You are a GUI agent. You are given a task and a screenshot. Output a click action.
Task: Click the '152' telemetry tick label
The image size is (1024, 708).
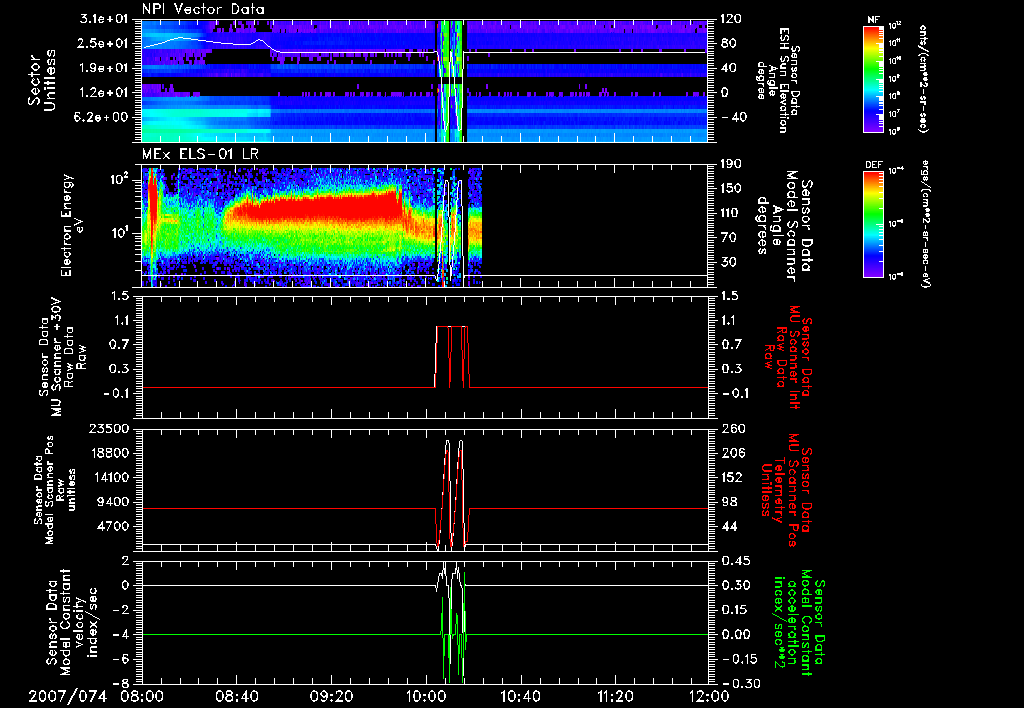pyautogui.click(x=731, y=477)
